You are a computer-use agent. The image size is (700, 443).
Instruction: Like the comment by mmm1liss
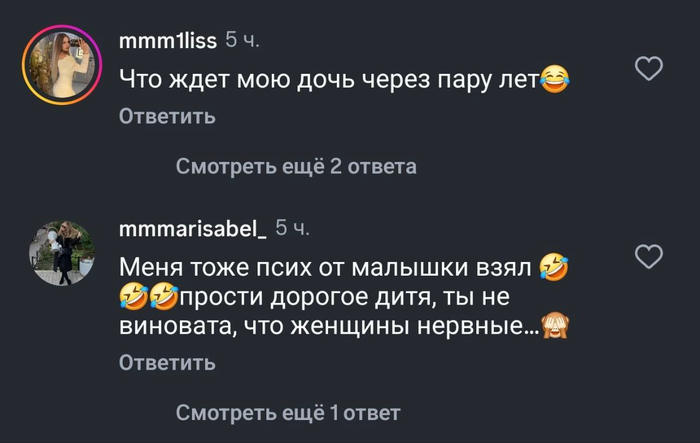point(650,68)
